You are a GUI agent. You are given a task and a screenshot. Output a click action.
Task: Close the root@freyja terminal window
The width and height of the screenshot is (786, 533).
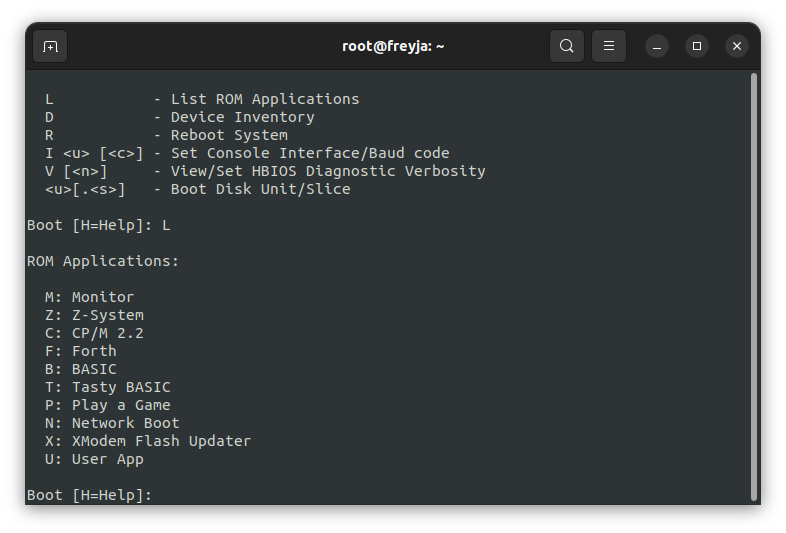tap(737, 46)
